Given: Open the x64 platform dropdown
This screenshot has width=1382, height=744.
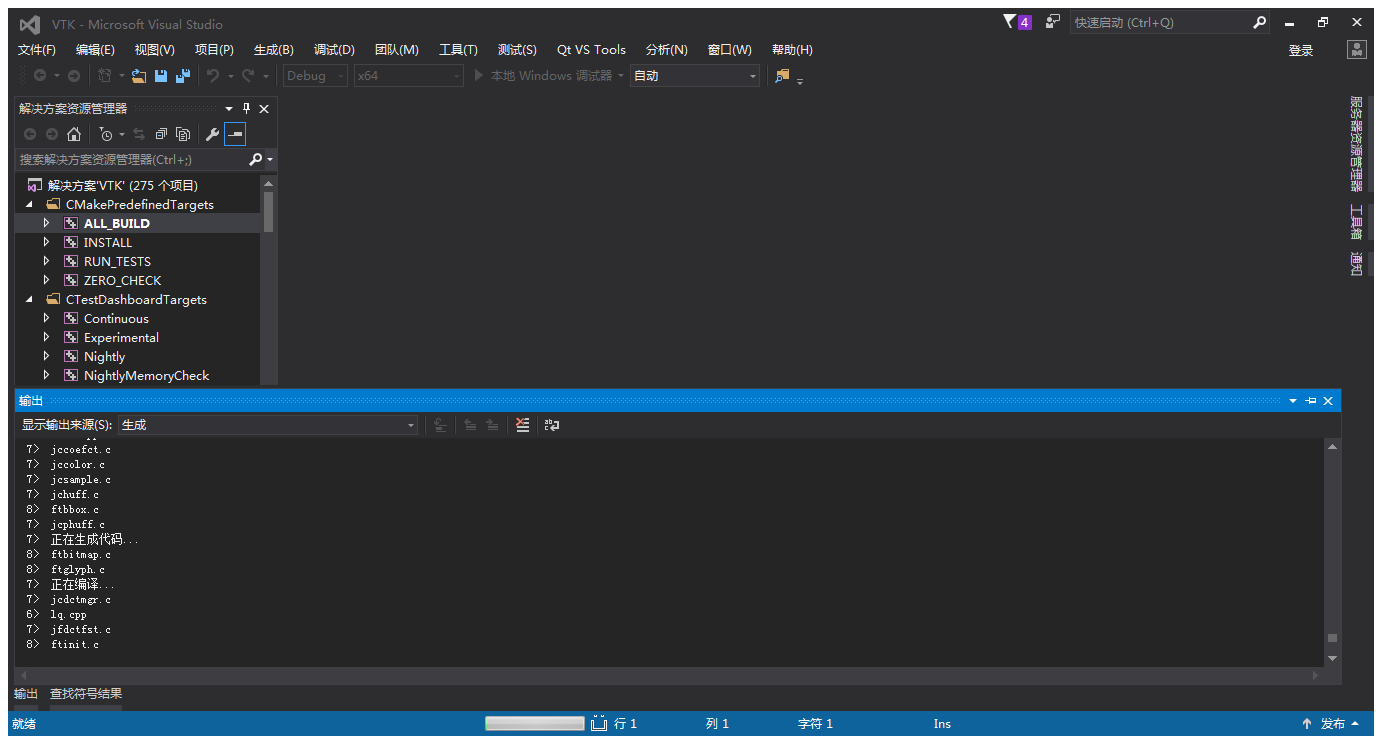Looking at the screenshot, I should (x=409, y=75).
